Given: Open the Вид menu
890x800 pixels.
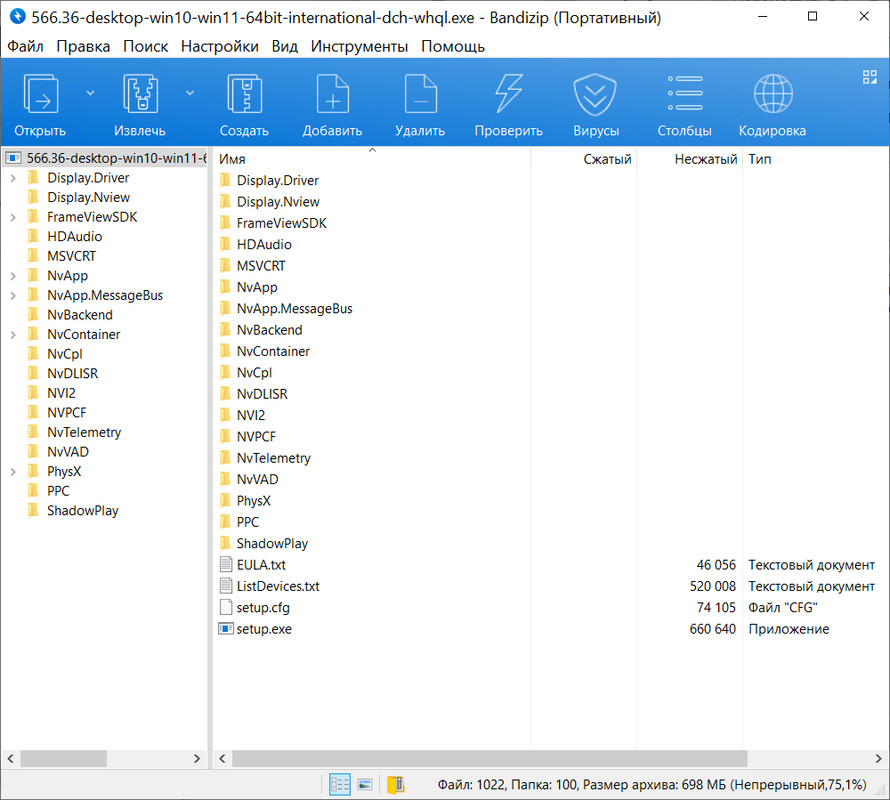Looking at the screenshot, I should [284, 47].
